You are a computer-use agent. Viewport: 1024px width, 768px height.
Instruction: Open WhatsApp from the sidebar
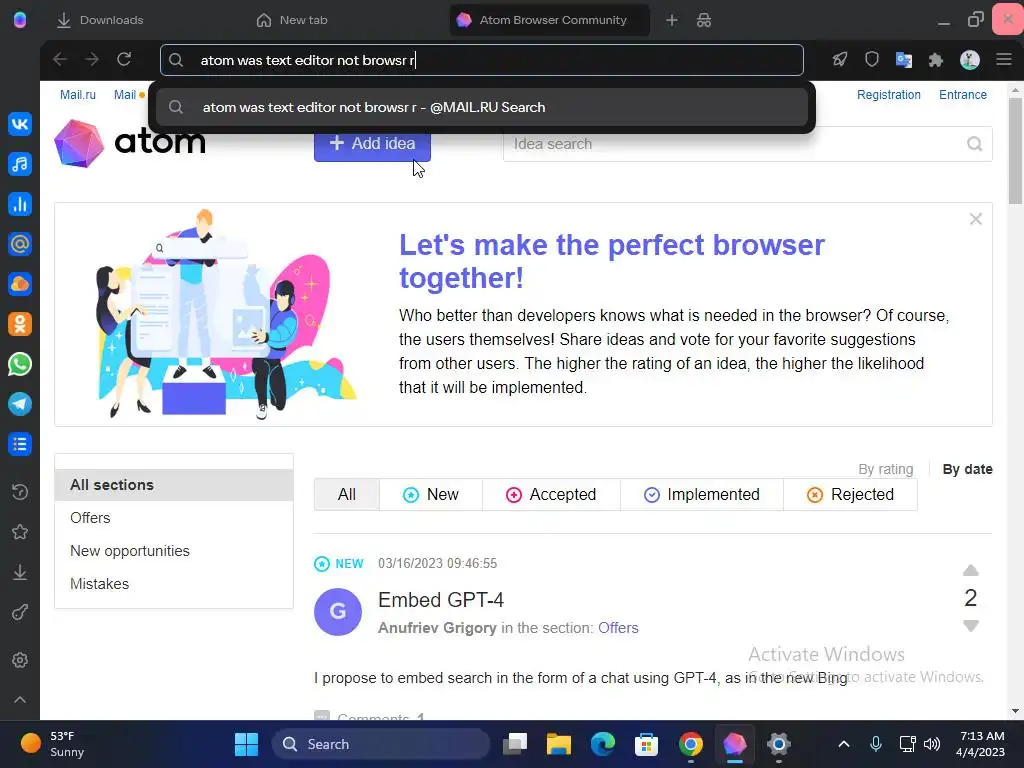pyautogui.click(x=20, y=364)
